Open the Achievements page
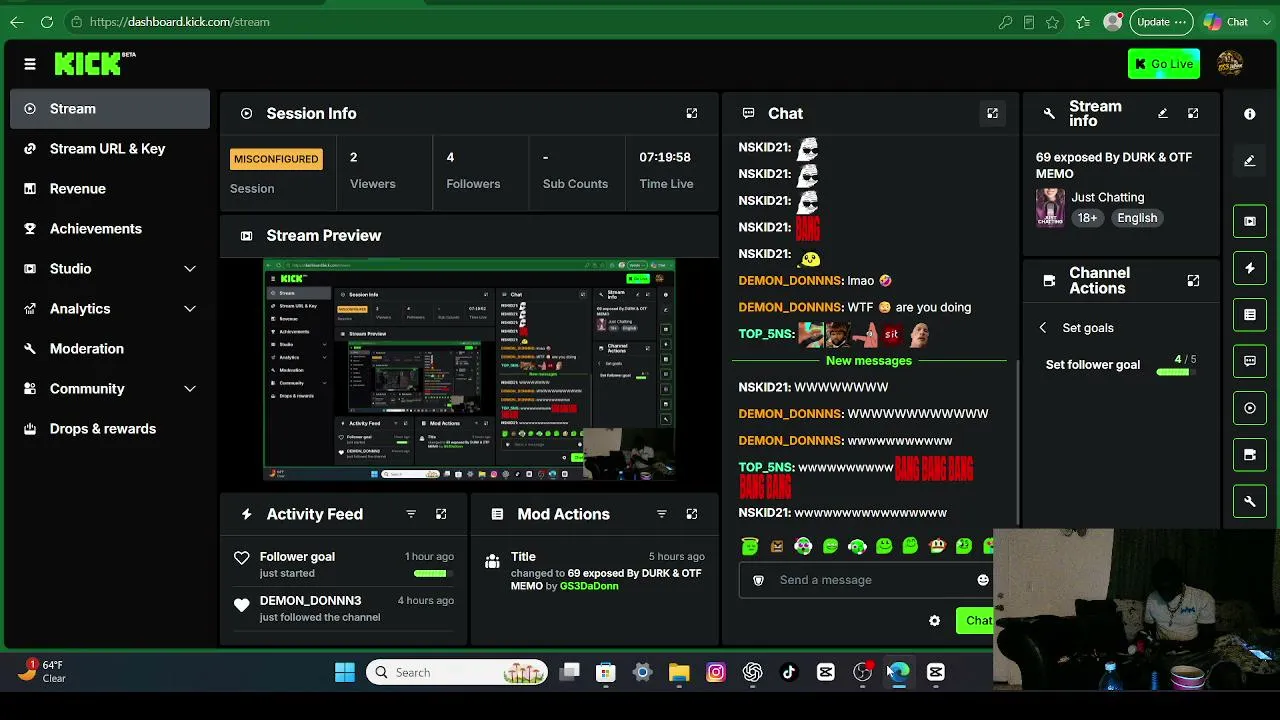This screenshot has height=720, width=1280. [110, 228]
